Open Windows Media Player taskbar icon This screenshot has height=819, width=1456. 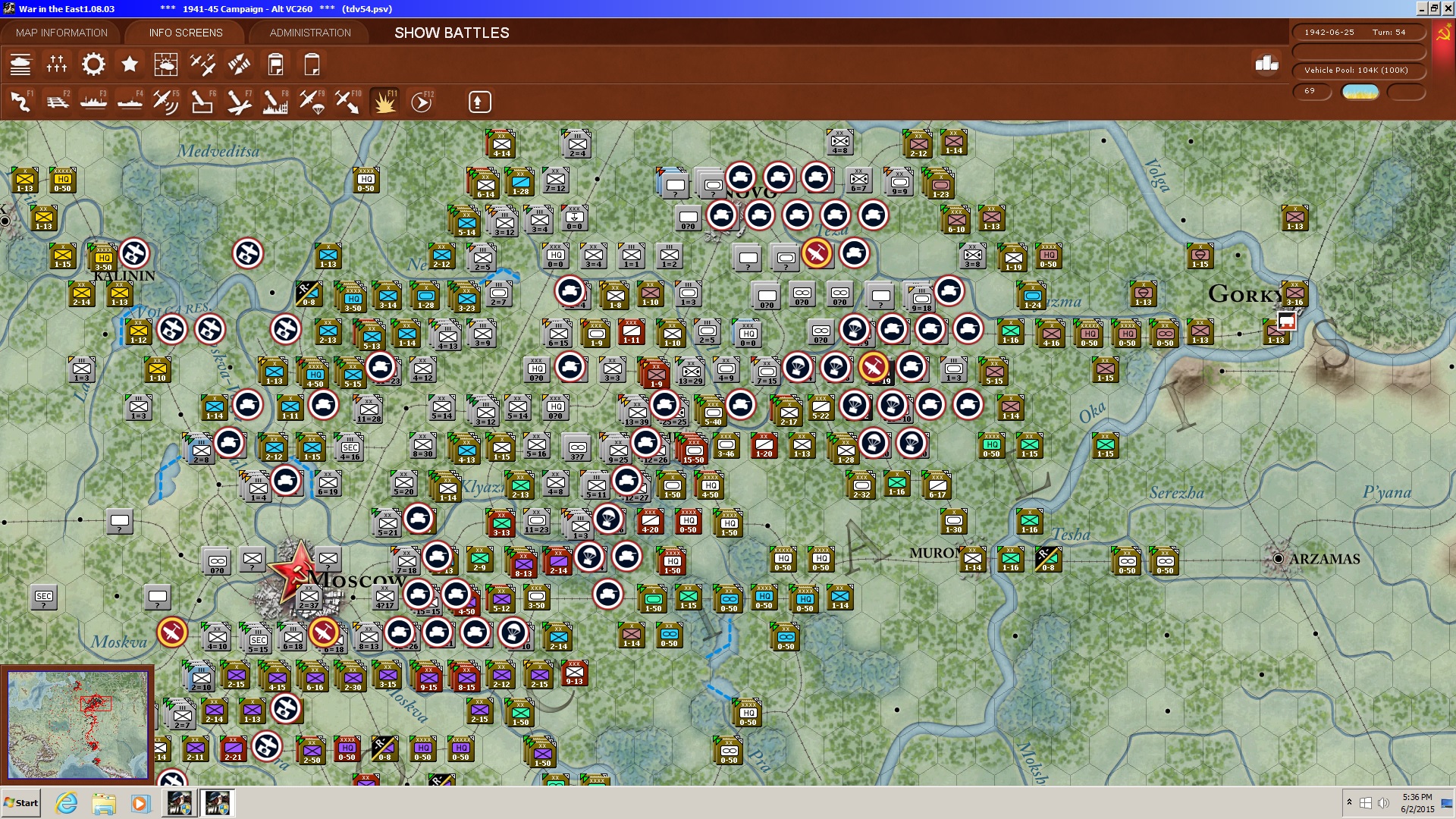140,803
